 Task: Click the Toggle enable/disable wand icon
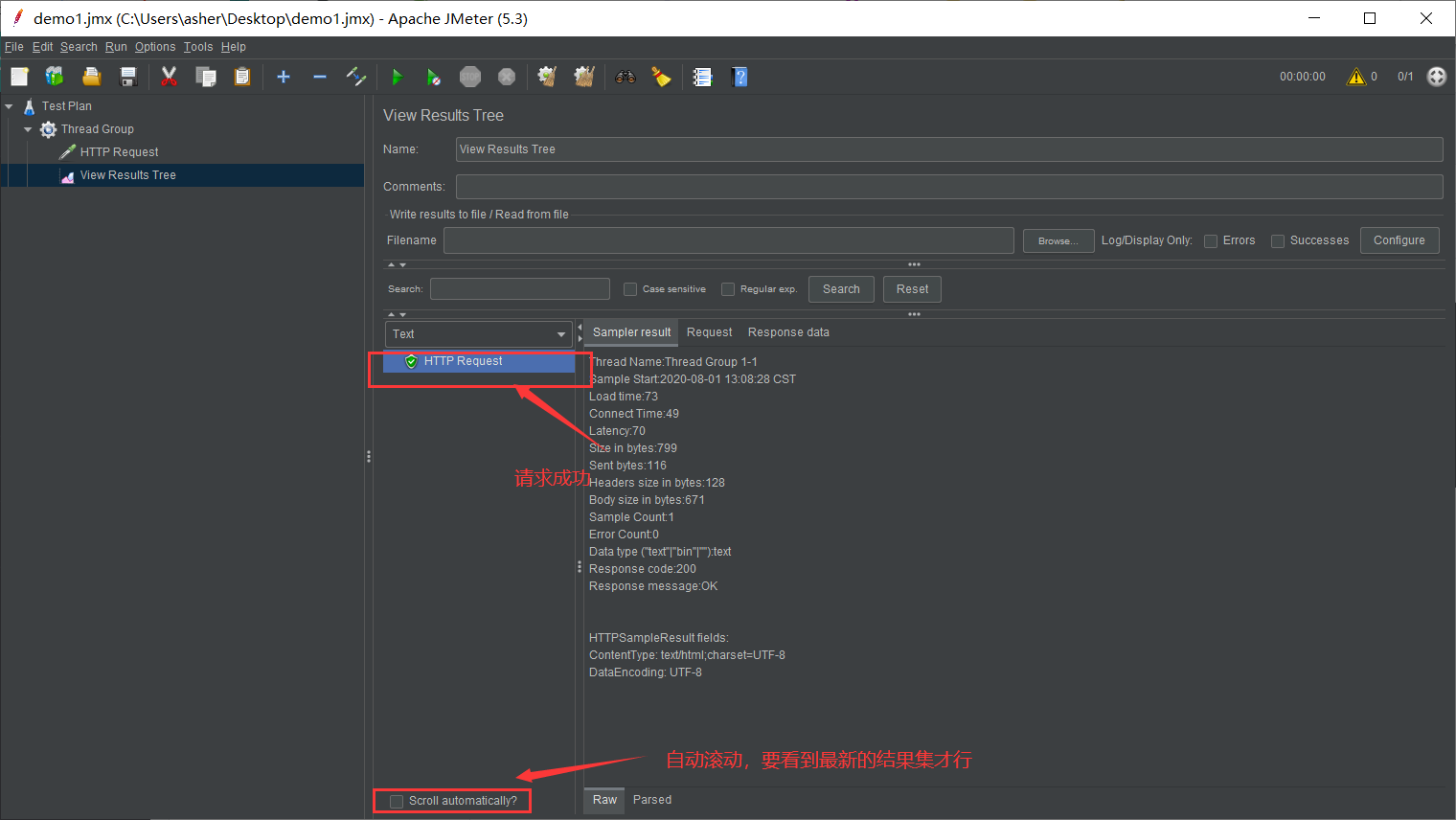coord(356,77)
